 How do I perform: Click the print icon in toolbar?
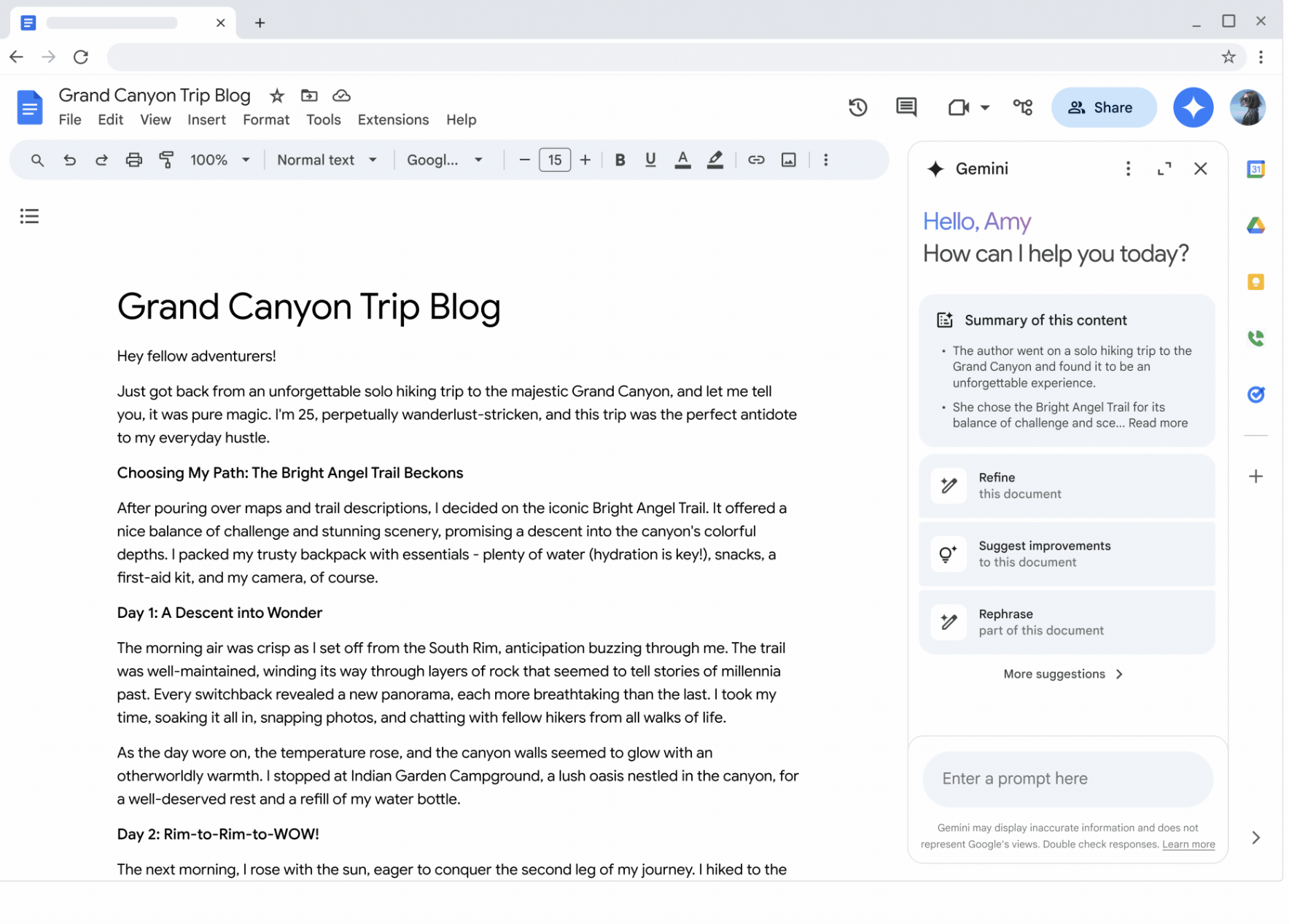coord(133,160)
